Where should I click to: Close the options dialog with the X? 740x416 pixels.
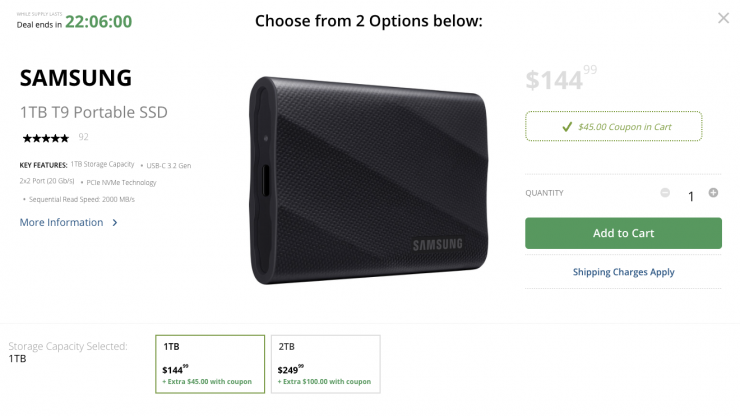[x=723, y=18]
